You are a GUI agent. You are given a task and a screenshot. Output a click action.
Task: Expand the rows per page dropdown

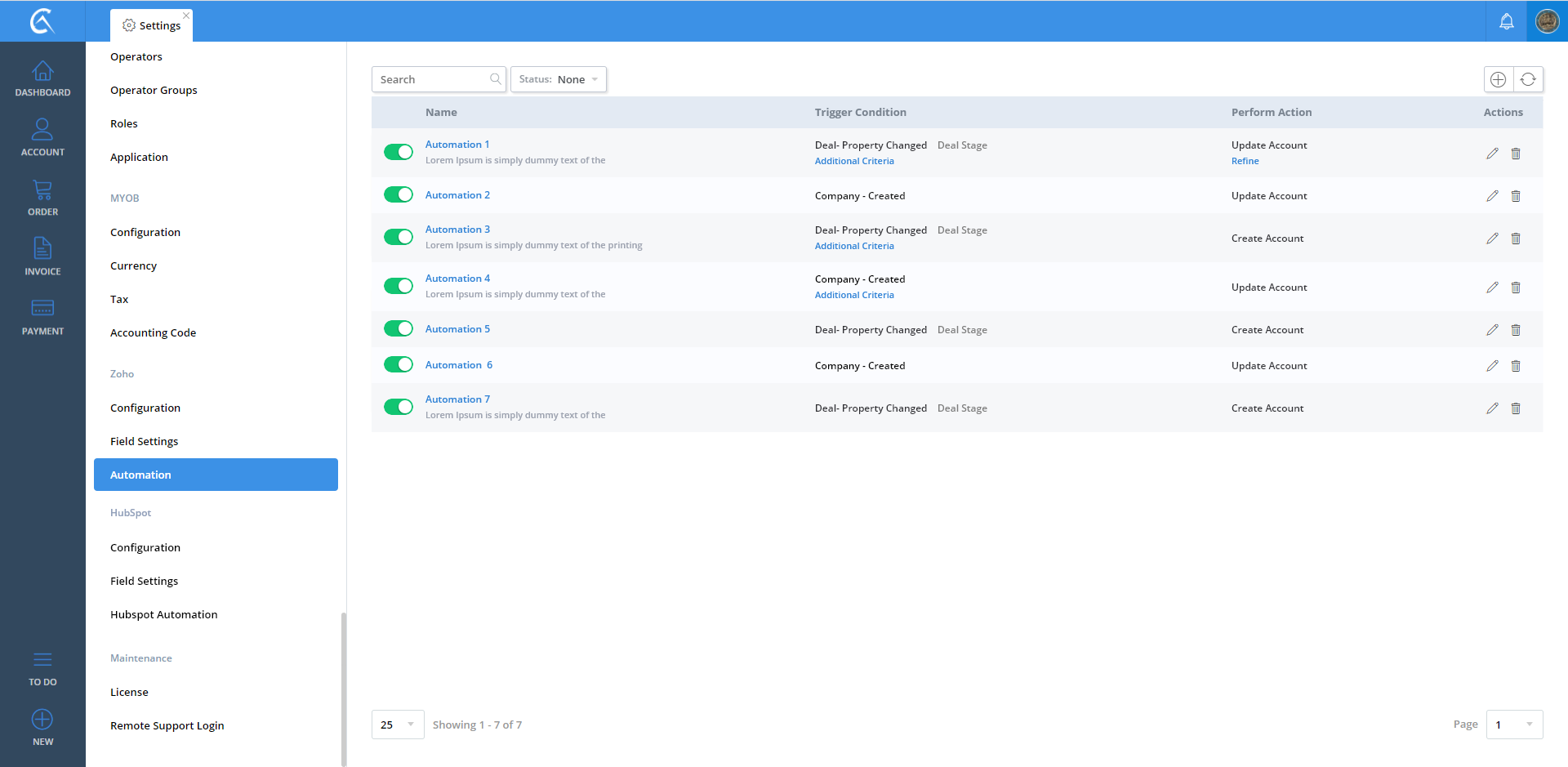point(398,725)
